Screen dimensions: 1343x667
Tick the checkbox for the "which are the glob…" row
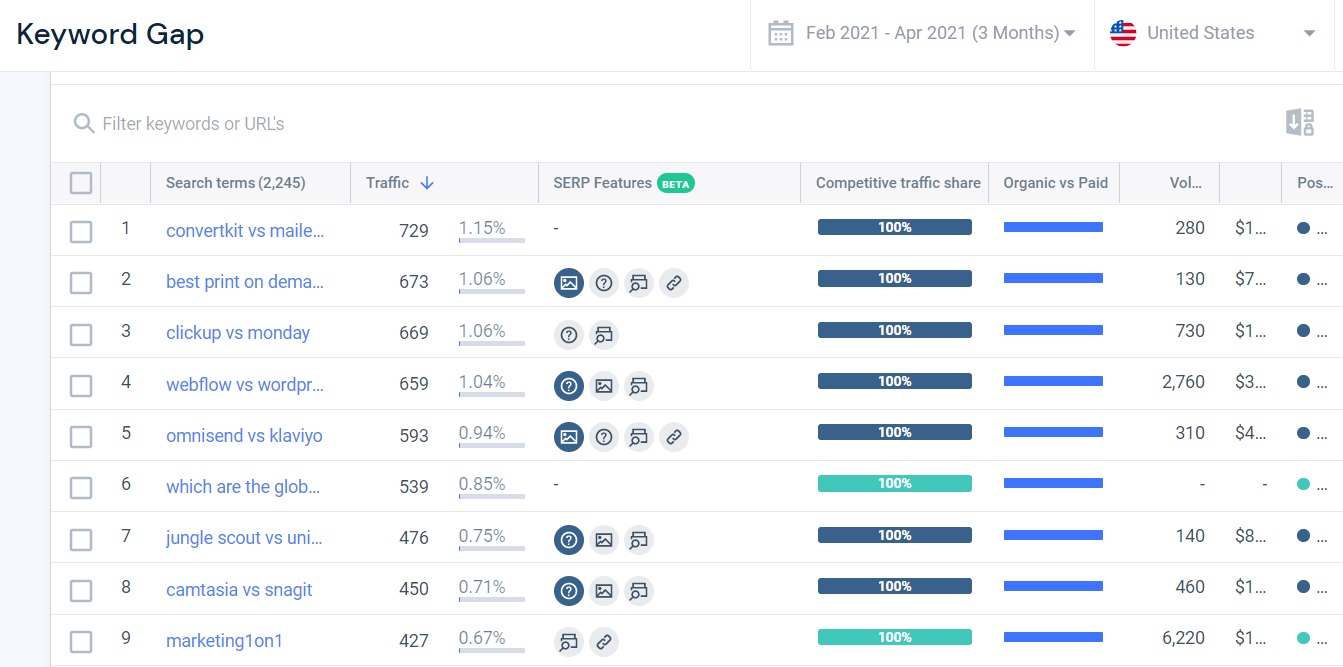pos(81,488)
